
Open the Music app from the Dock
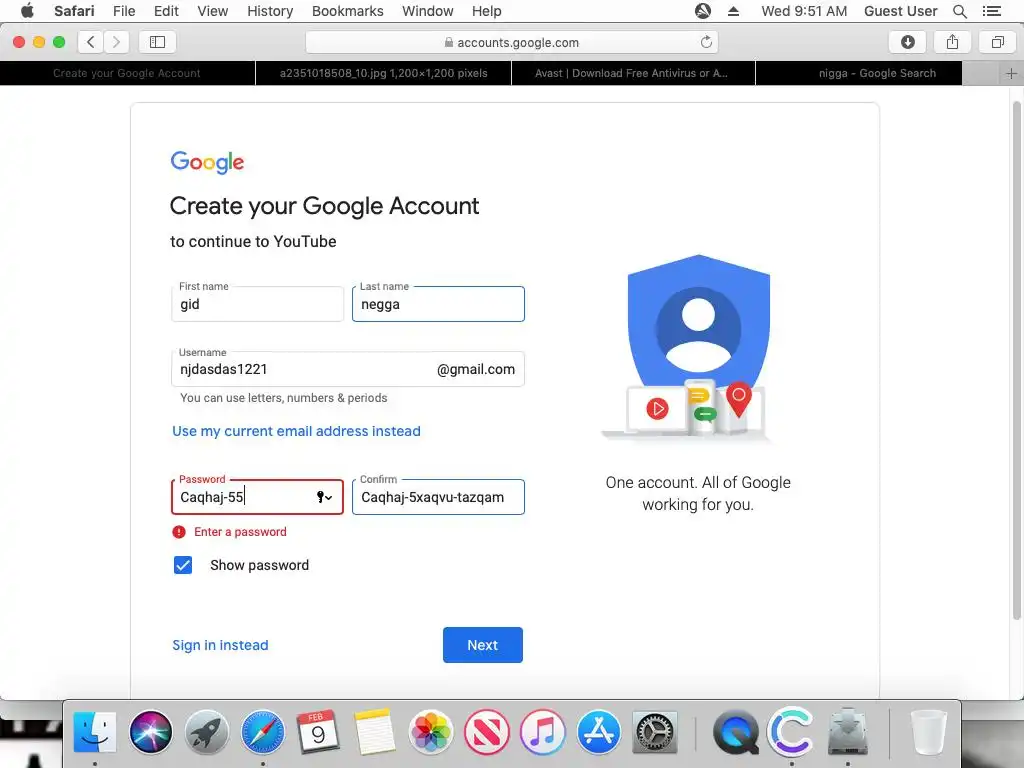pyautogui.click(x=542, y=732)
